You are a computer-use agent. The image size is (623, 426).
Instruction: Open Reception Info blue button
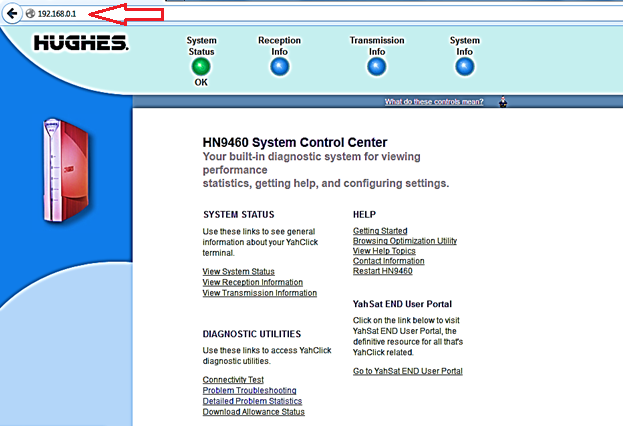280,66
